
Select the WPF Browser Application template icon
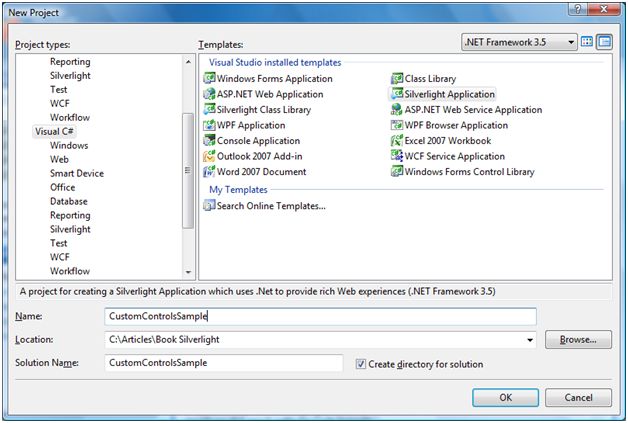(397, 125)
